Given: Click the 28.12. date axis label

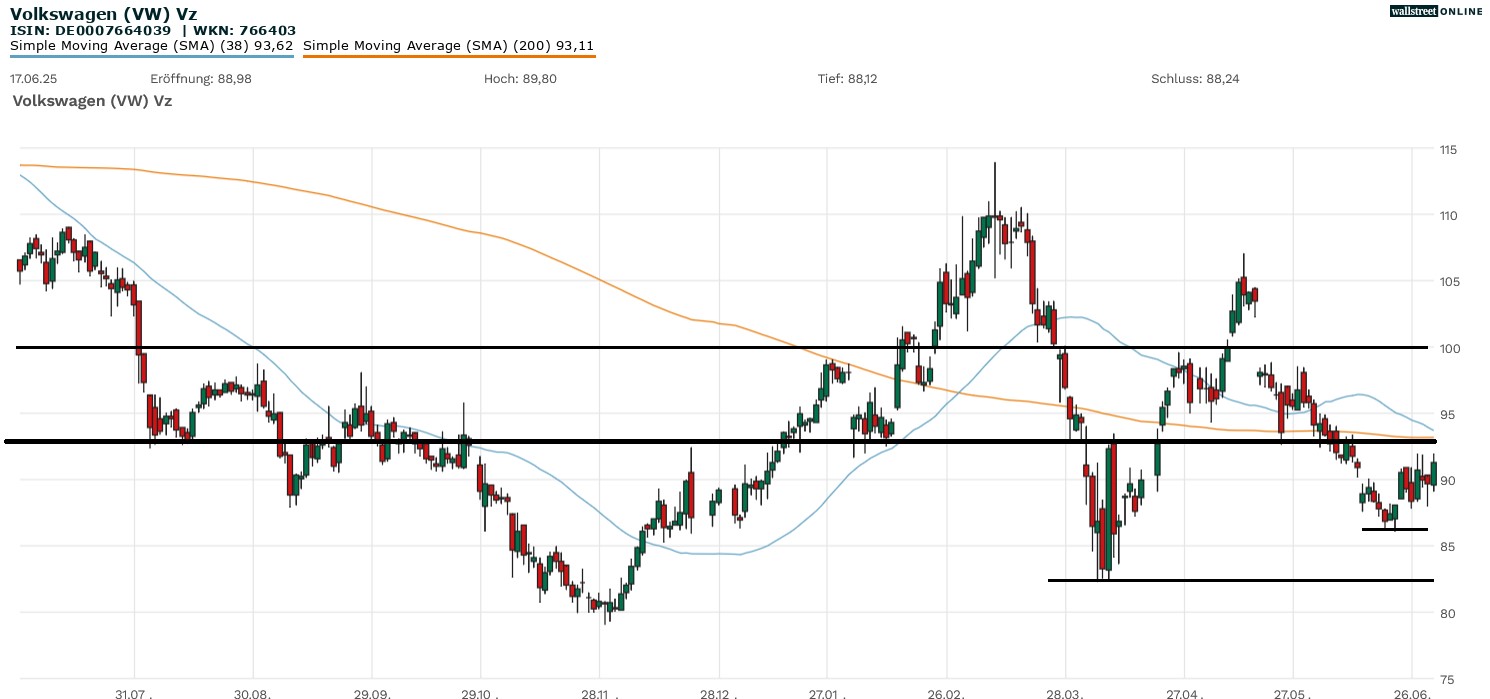Looking at the screenshot, I should (x=718, y=693).
